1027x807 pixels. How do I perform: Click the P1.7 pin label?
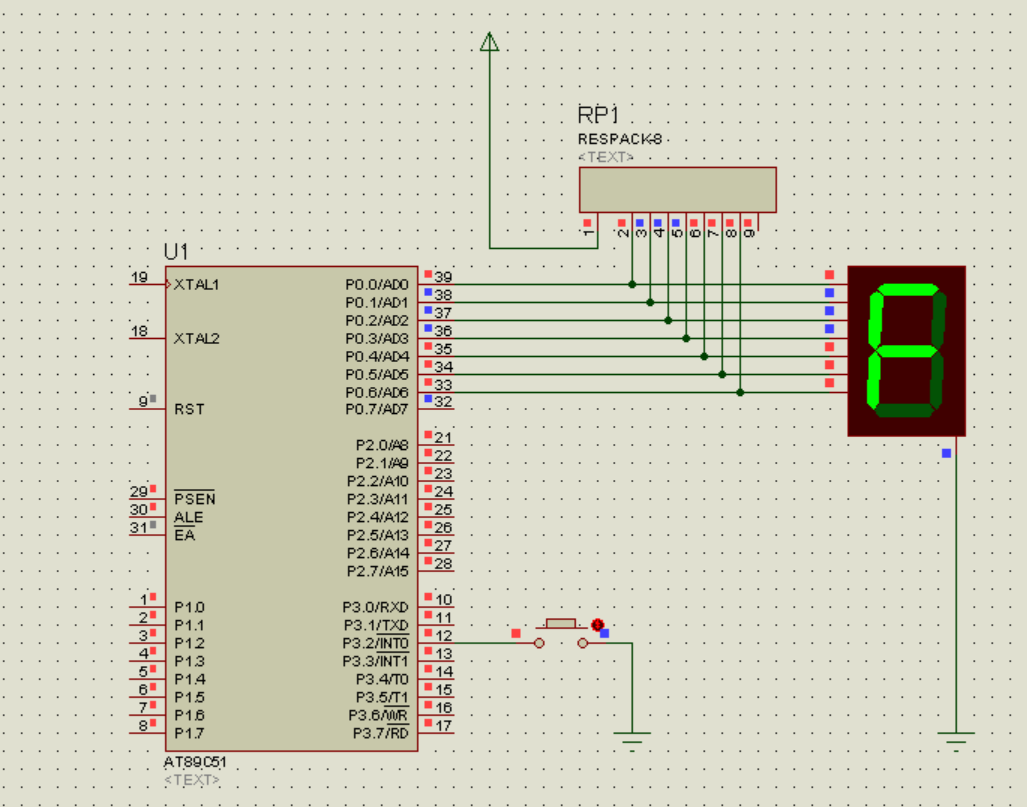coord(189,733)
